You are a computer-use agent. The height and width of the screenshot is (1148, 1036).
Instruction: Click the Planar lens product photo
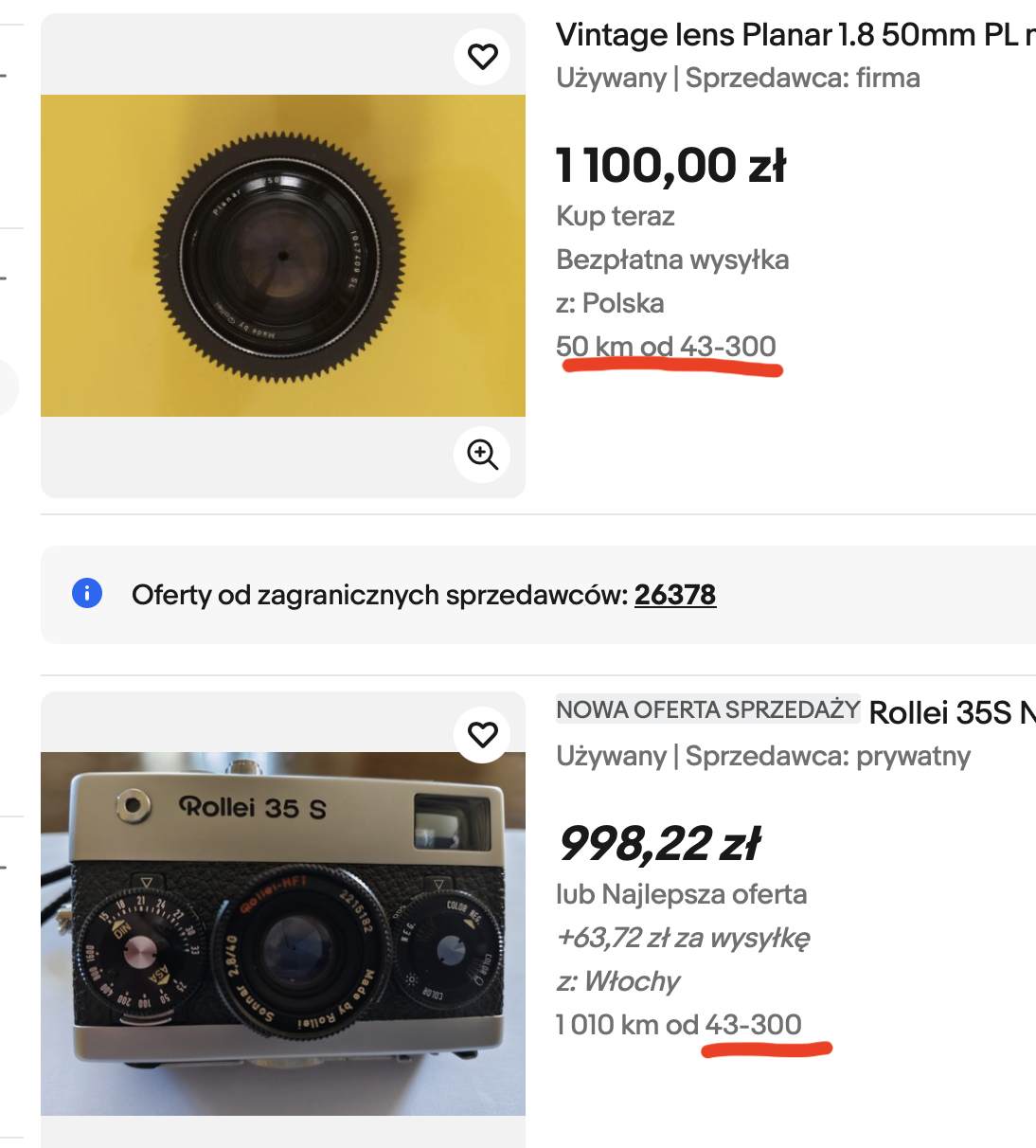283,256
